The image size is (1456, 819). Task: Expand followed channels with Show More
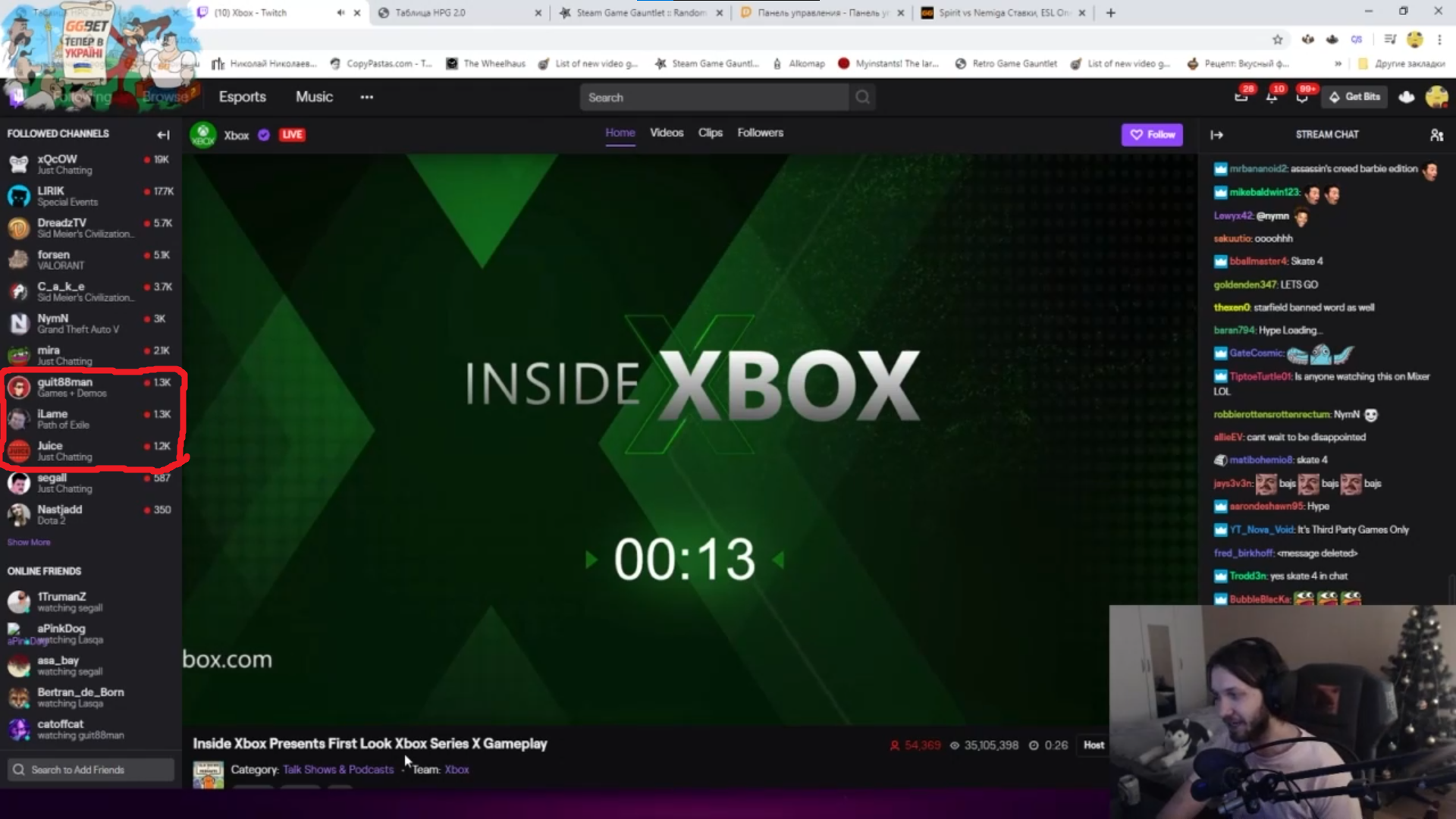point(29,542)
